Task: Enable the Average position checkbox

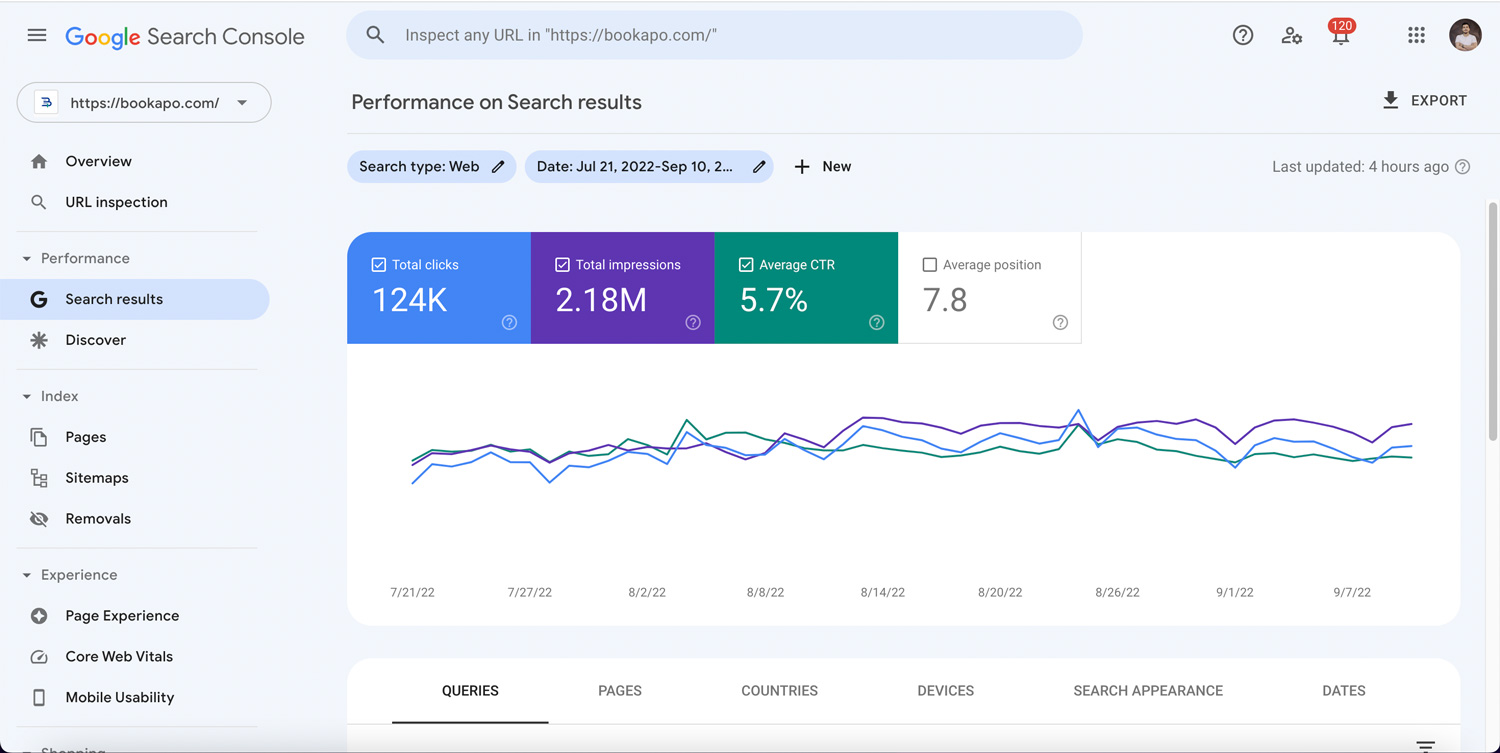Action: [930, 265]
